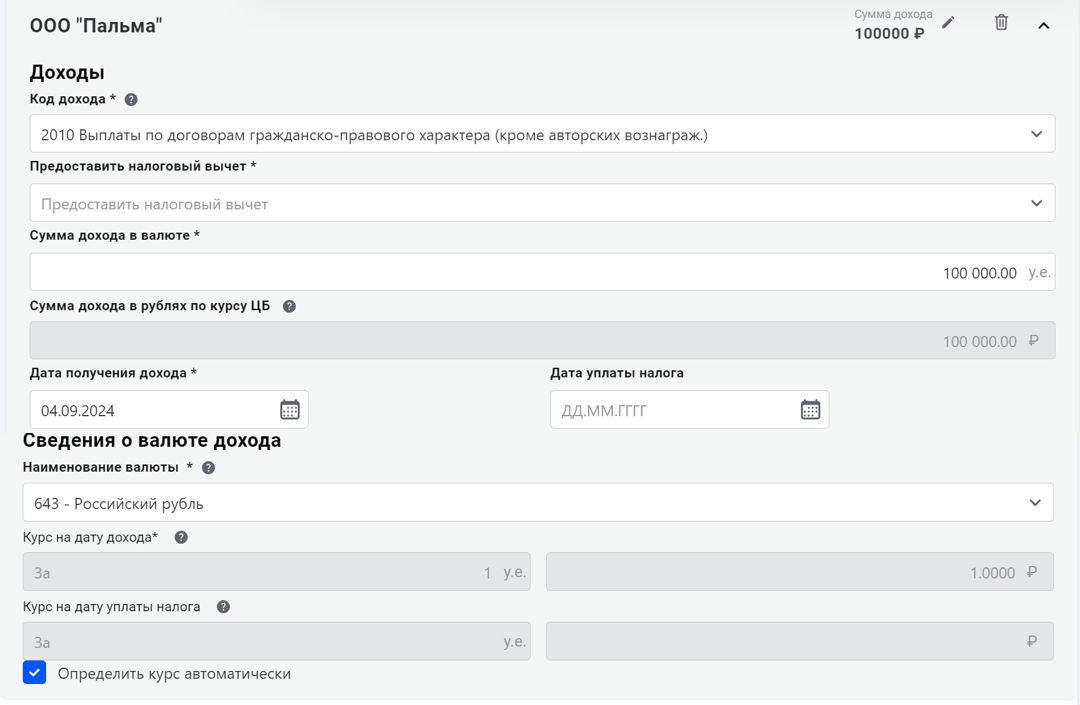Click the ООО "Пальма" header title

tap(96, 26)
